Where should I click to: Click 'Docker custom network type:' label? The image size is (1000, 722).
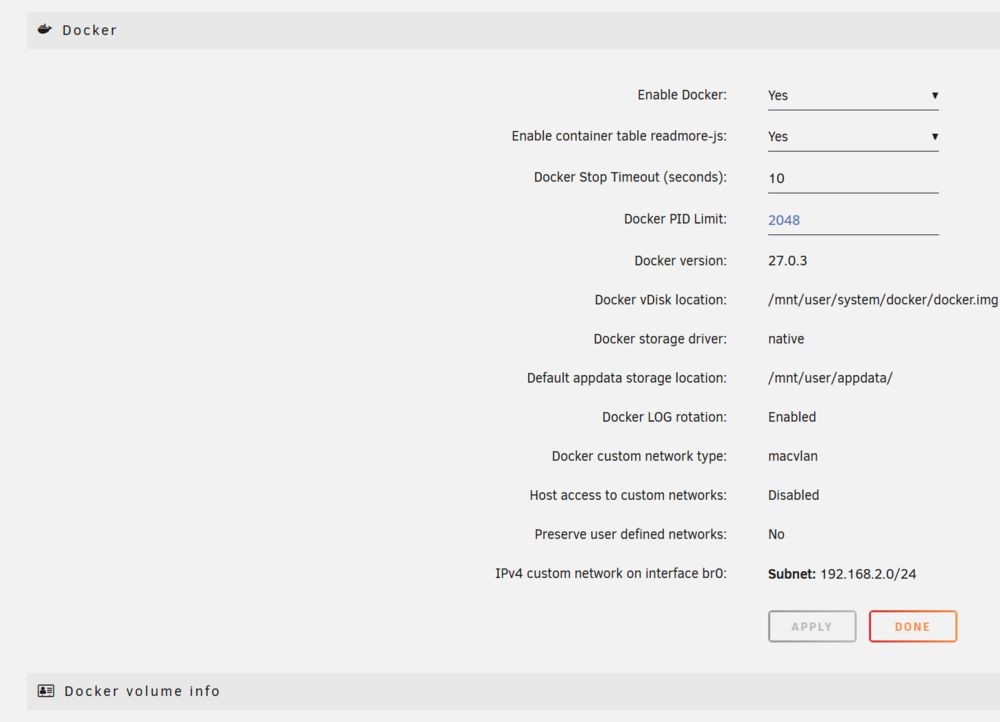click(x=639, y=456)
